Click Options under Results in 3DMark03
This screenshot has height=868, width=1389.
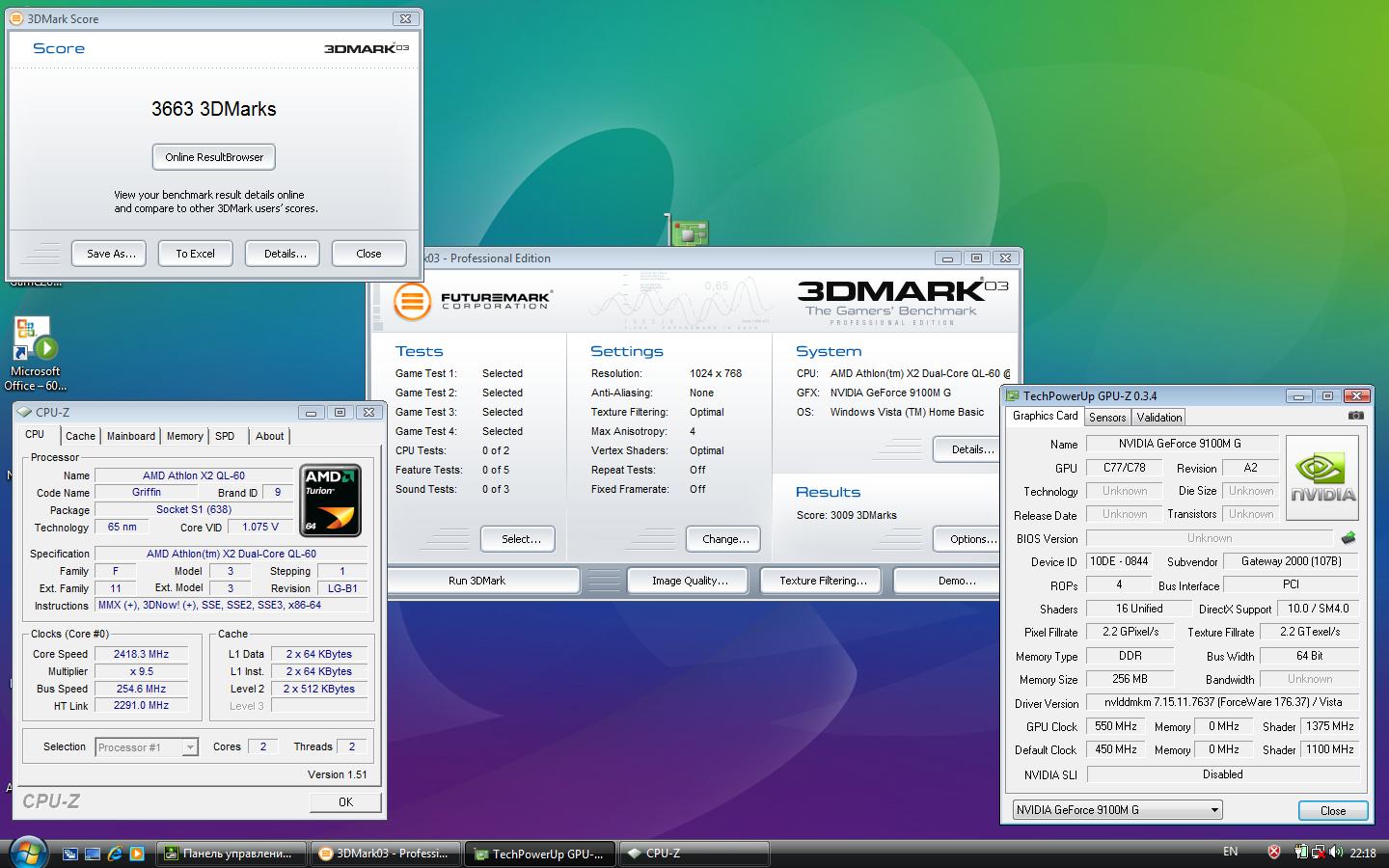tap(967, 539)
